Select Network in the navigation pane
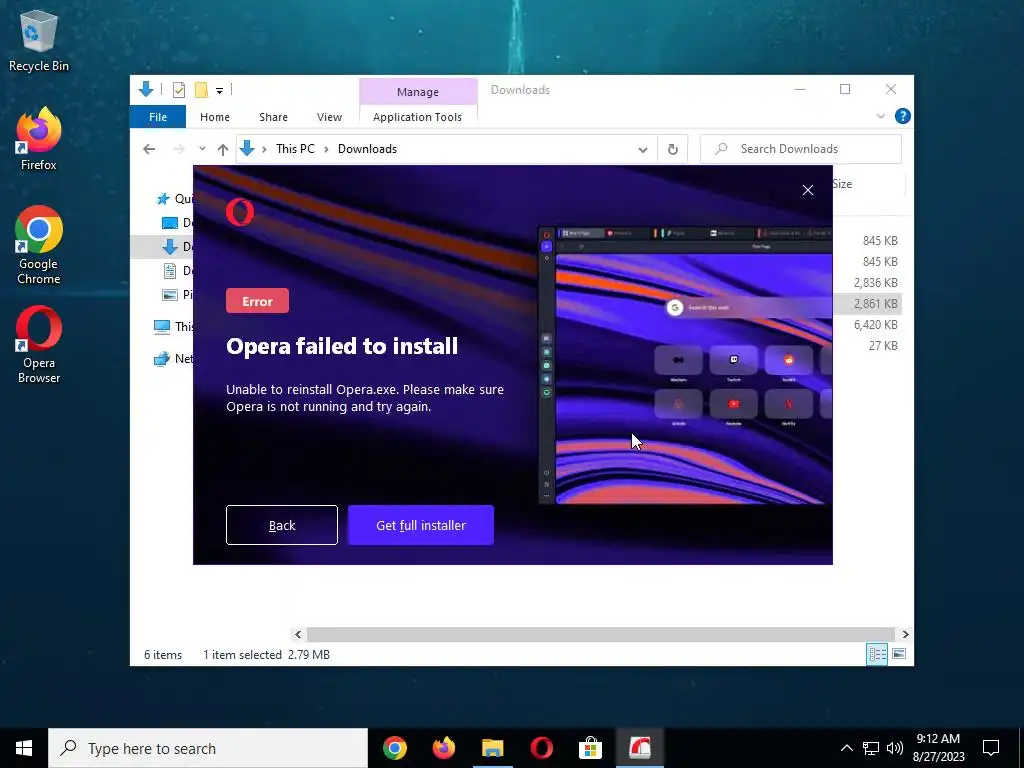This screenshot has width=1024, height=768. point(173,359)
